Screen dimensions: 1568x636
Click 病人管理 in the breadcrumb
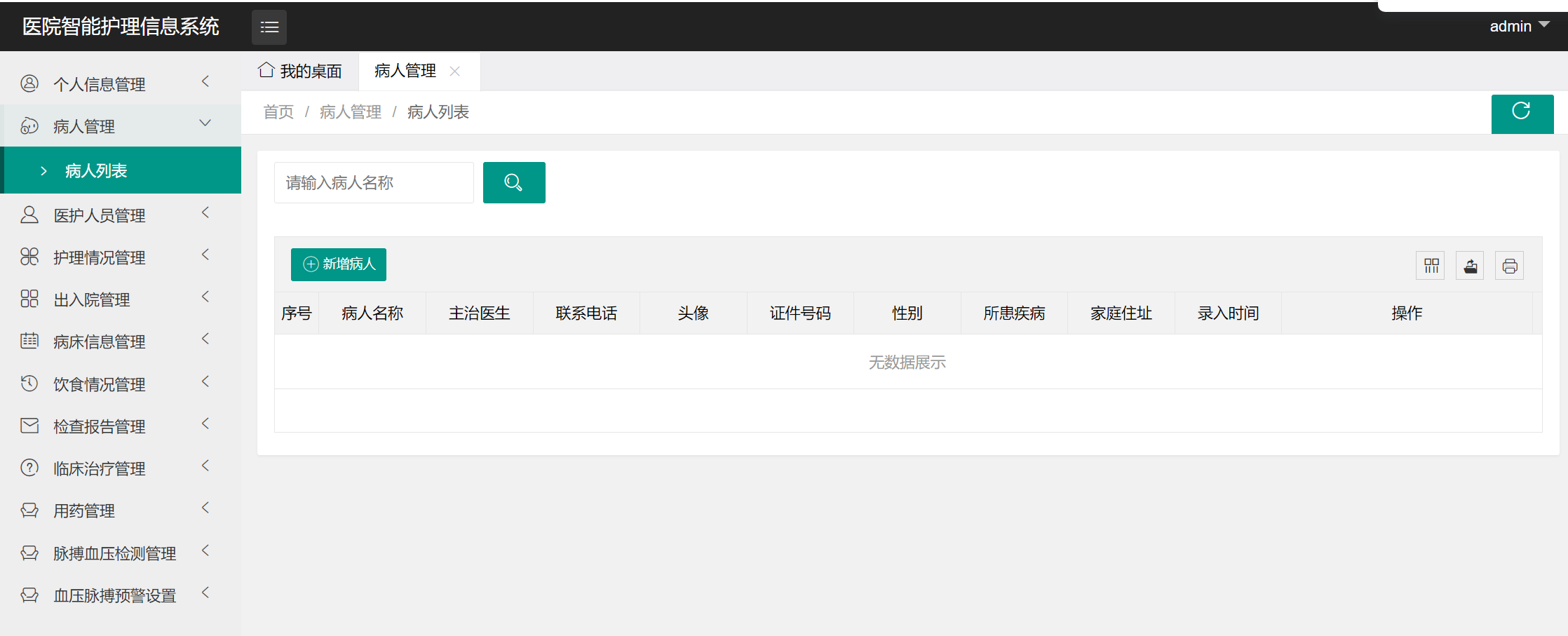[x=351, y=112]
